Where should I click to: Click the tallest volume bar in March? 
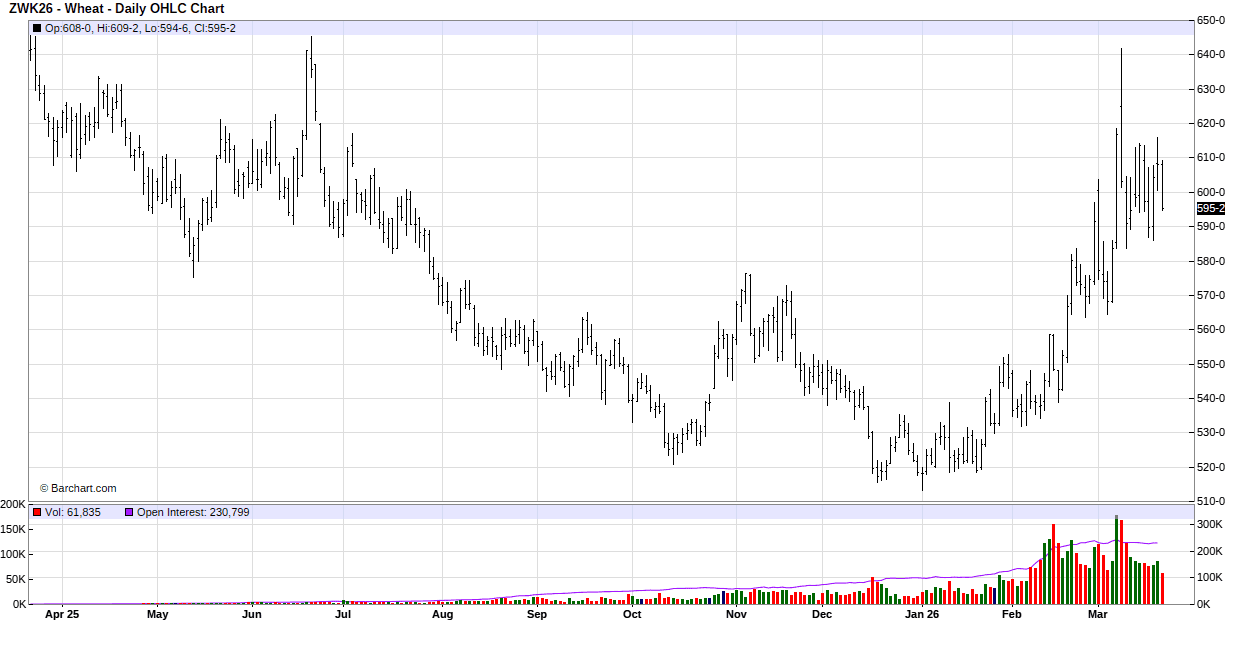(1116, 560)
